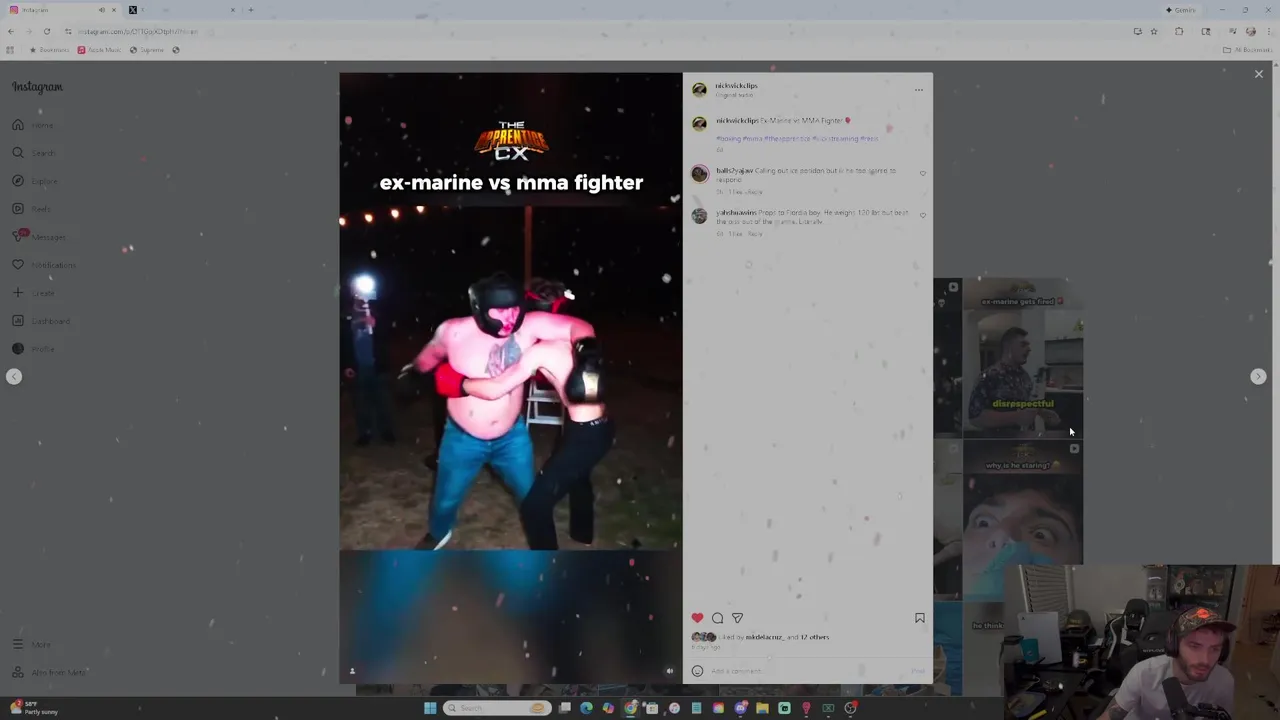The image size is (1280, 720).
Task: Close the post overlay with the X
Action: point(1259,74)
